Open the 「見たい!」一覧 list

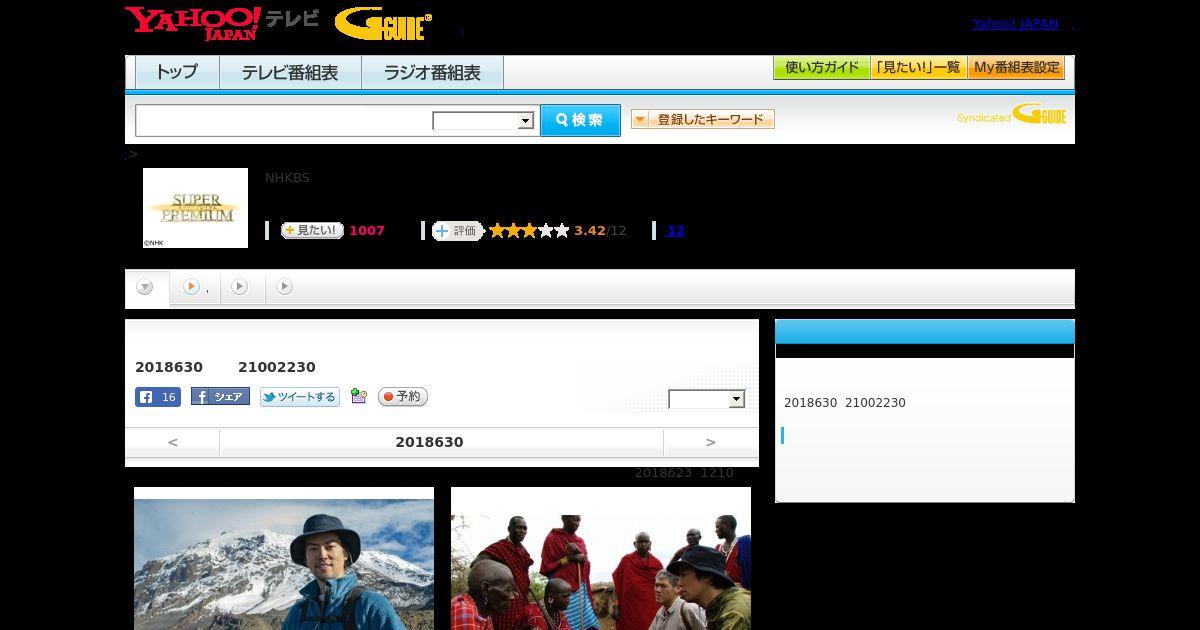click(918, 68)
